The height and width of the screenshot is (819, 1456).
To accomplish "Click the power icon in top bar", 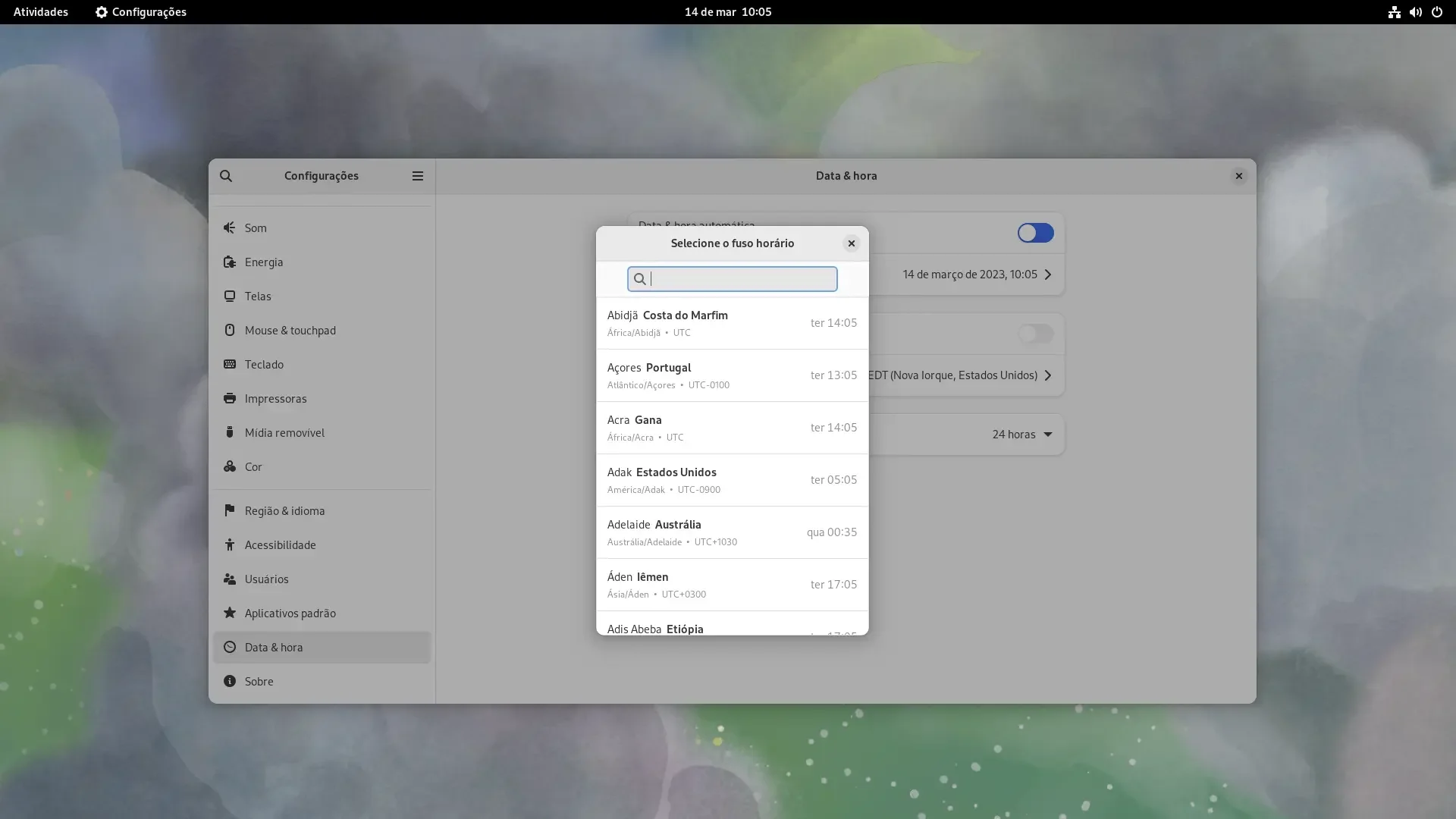I will (x=1436, y=12).
